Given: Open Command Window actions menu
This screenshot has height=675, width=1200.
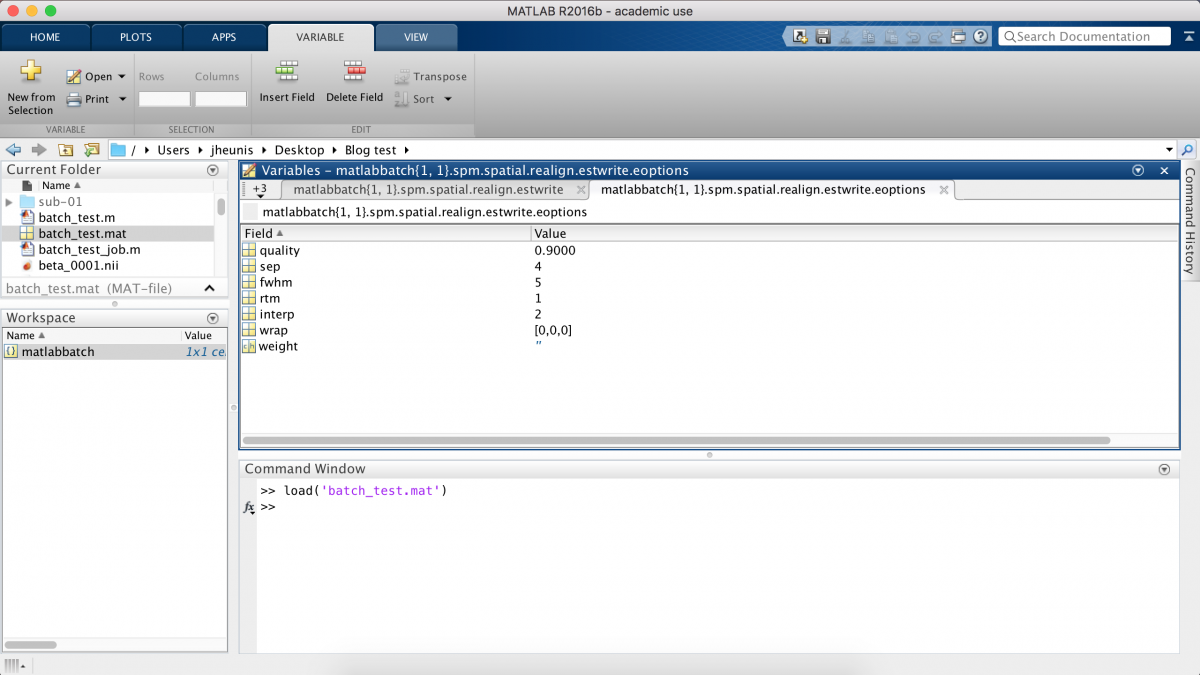Looking at the screenshot, I should (1164, 469).
